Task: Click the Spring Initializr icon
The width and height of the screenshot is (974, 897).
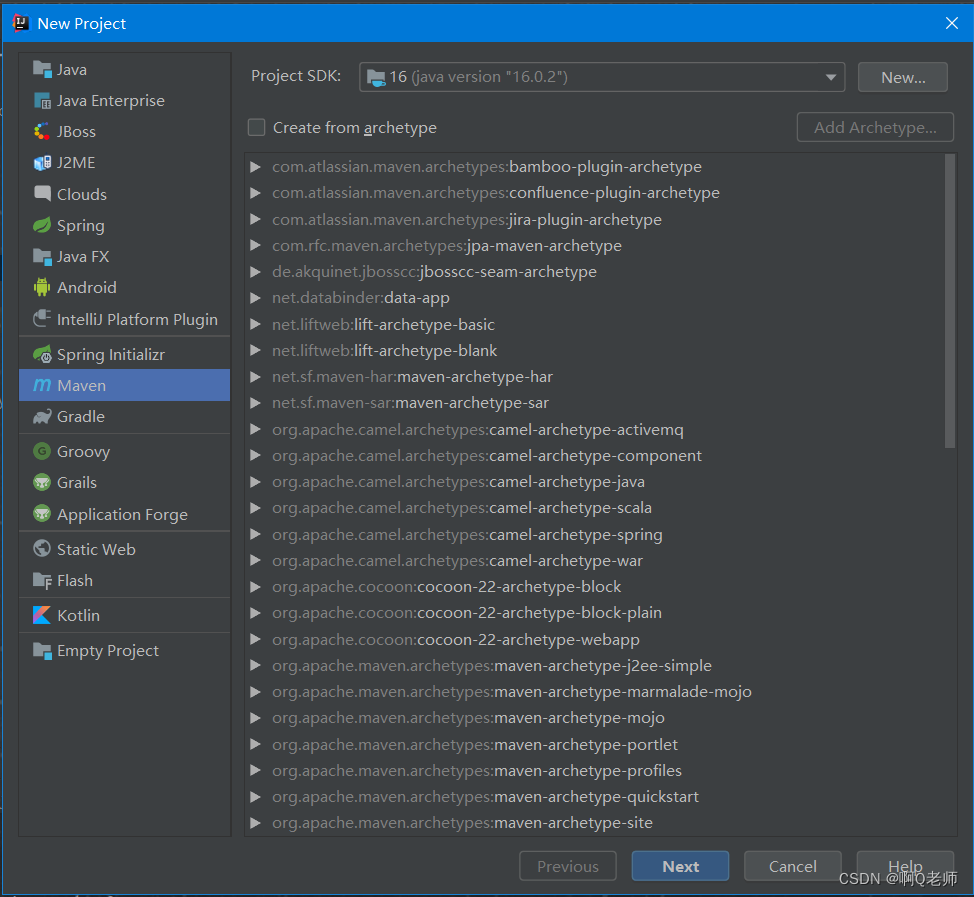Action: [x=42, y=354]
